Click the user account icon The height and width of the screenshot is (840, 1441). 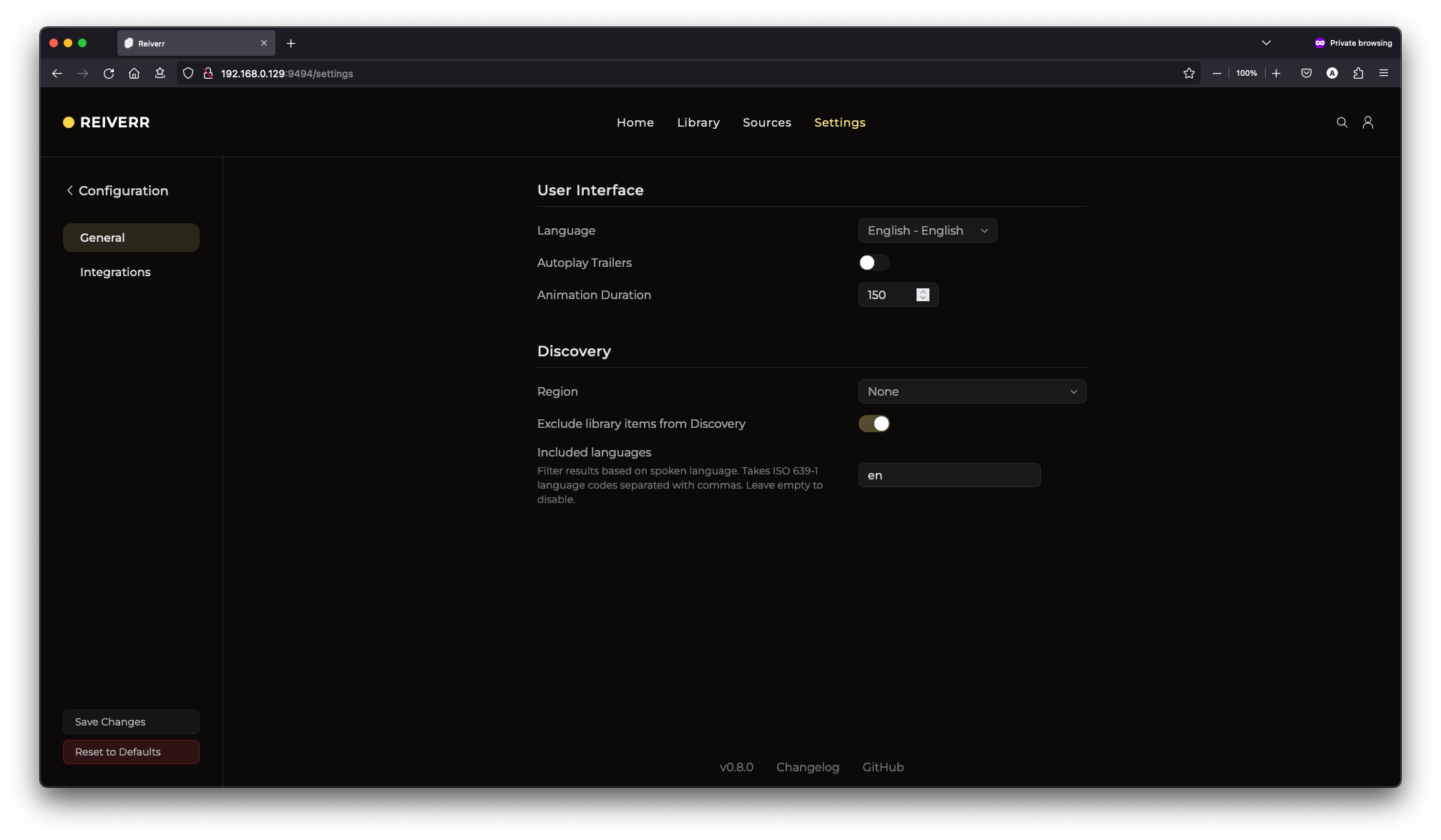click(1368, 122)
